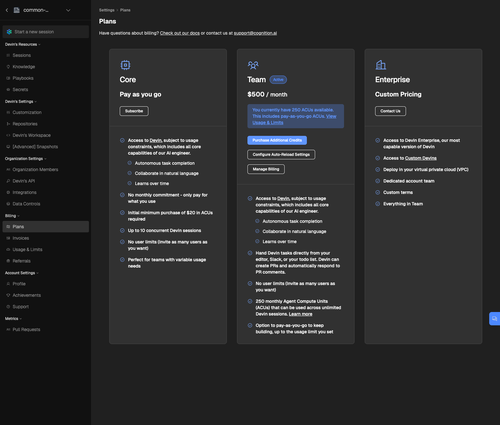
Task: Click the Enterprise plan building icon
Action: pos(381,65)
